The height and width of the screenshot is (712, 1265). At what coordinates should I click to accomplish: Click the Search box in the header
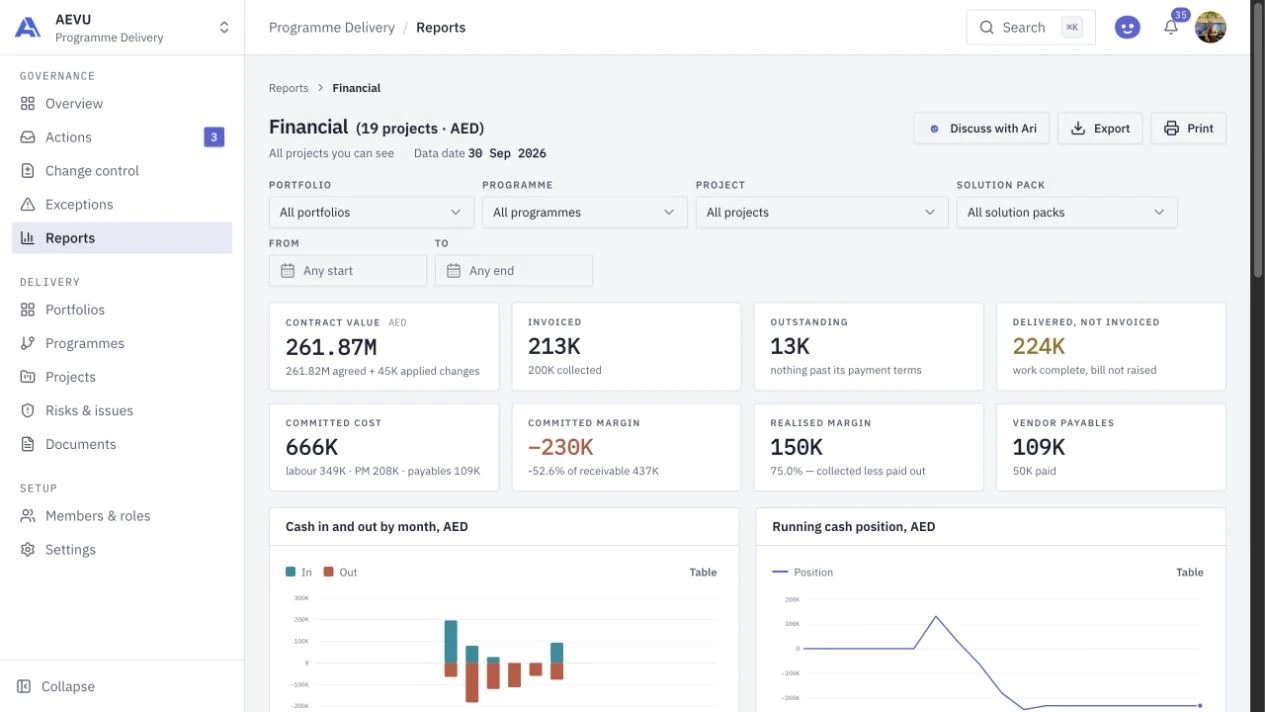(x=1031, y=28)
